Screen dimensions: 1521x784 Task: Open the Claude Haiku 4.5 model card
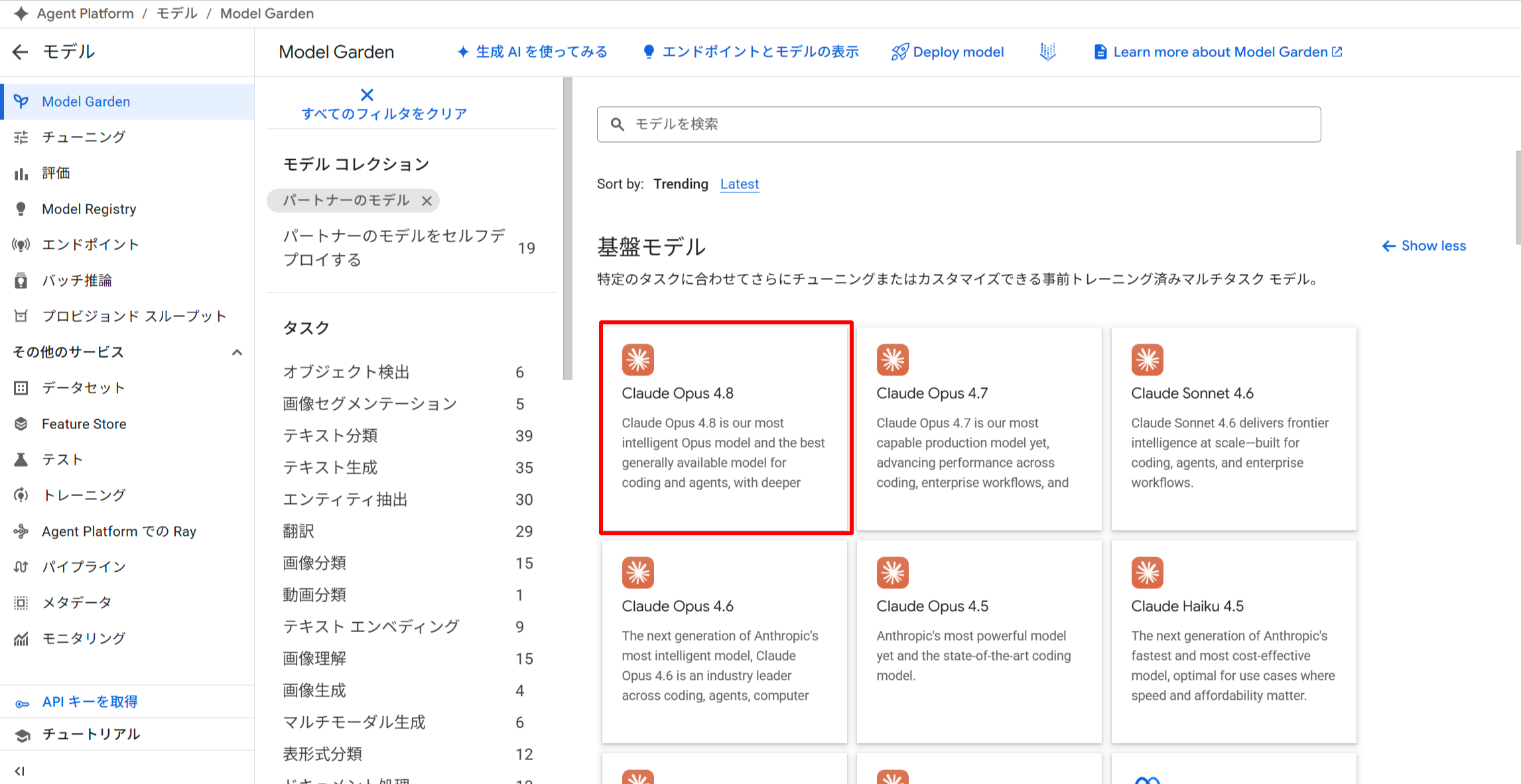(1234, 641)
